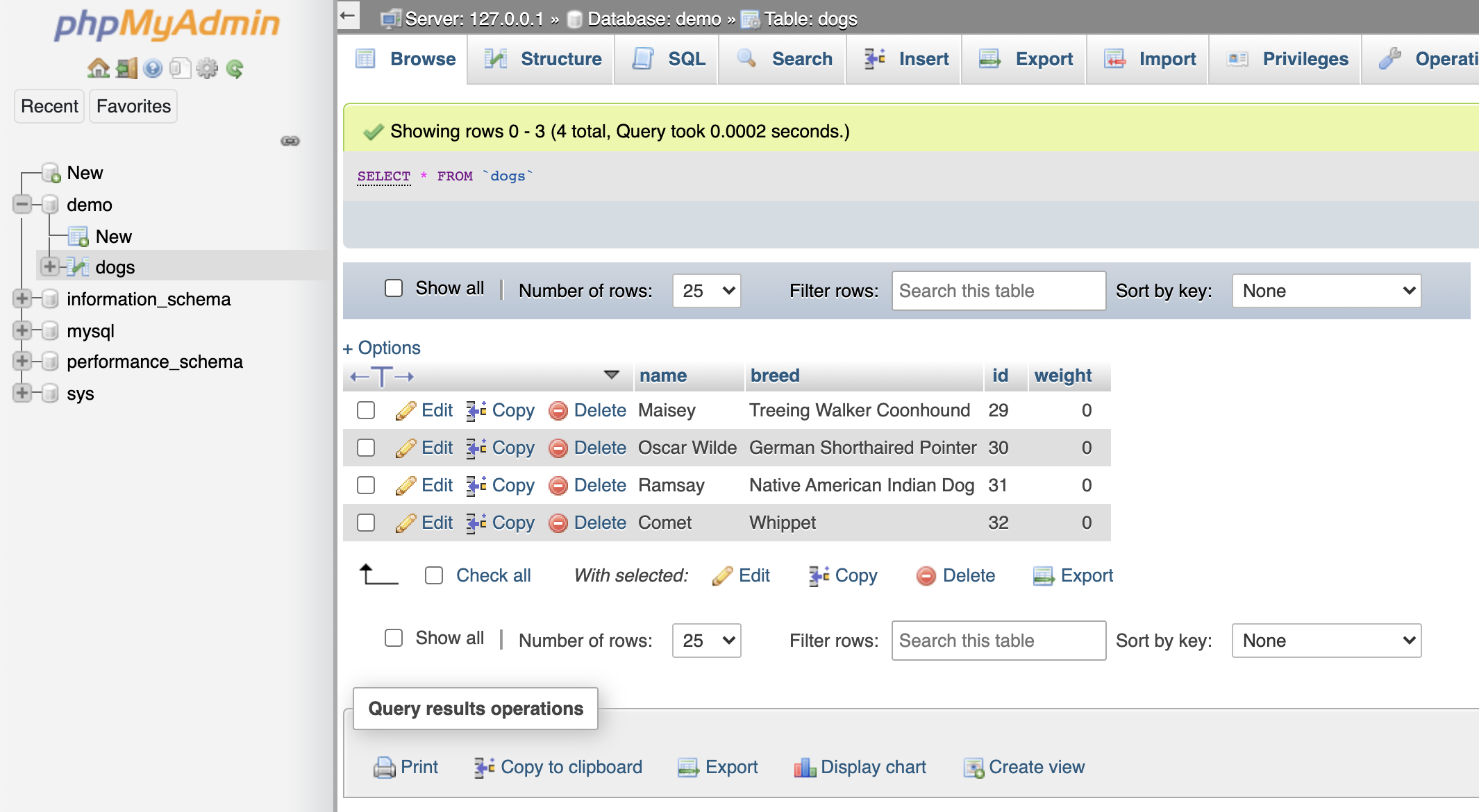
Task: Click the phpMyAdmin home icon
Action: [98, 68]
